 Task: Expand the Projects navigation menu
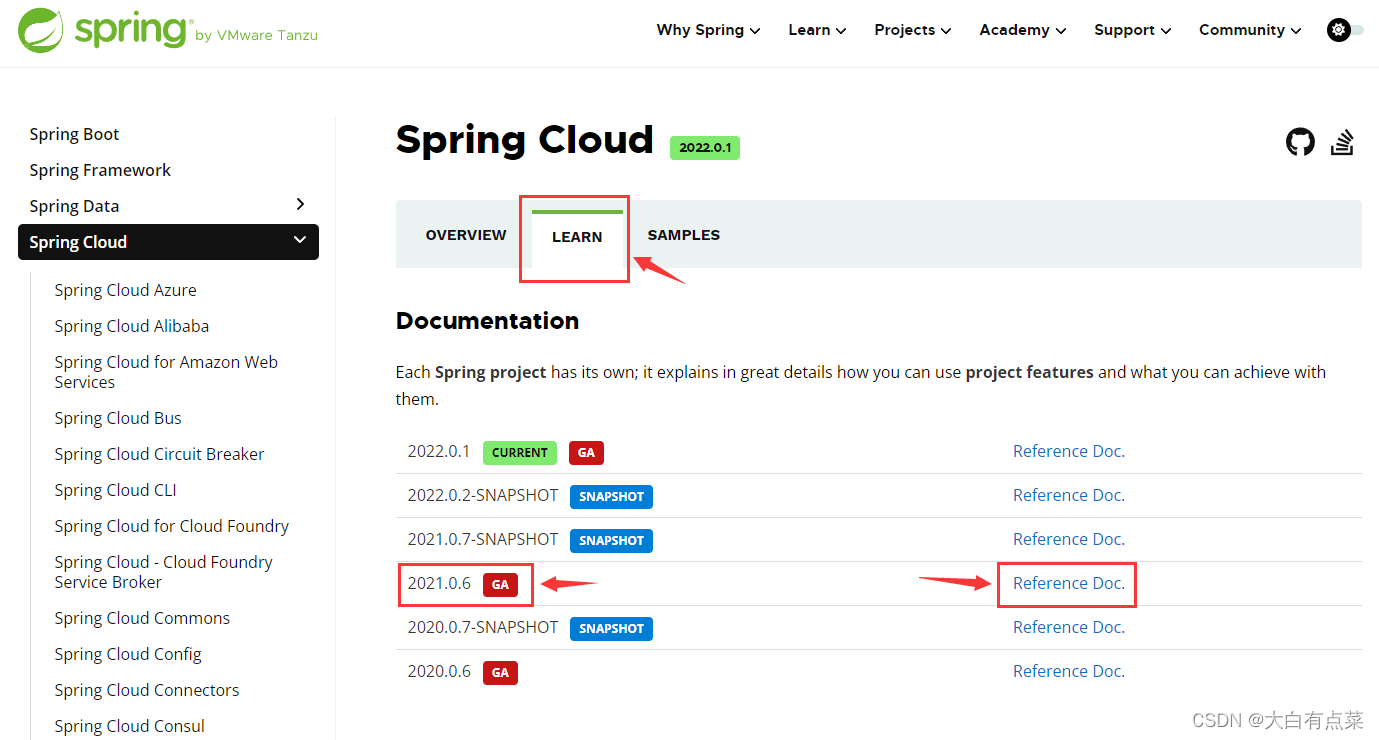912,30
